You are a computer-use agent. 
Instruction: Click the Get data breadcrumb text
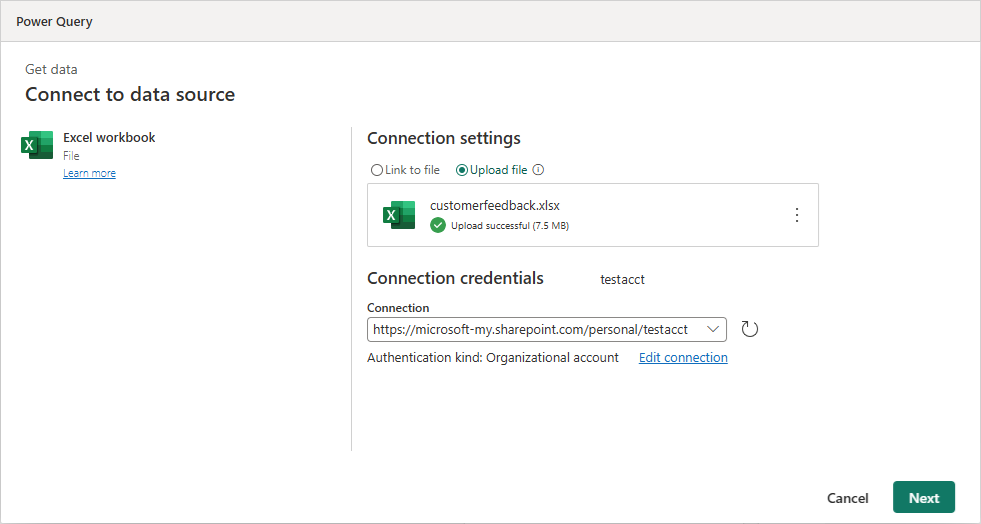click(51, 69)
